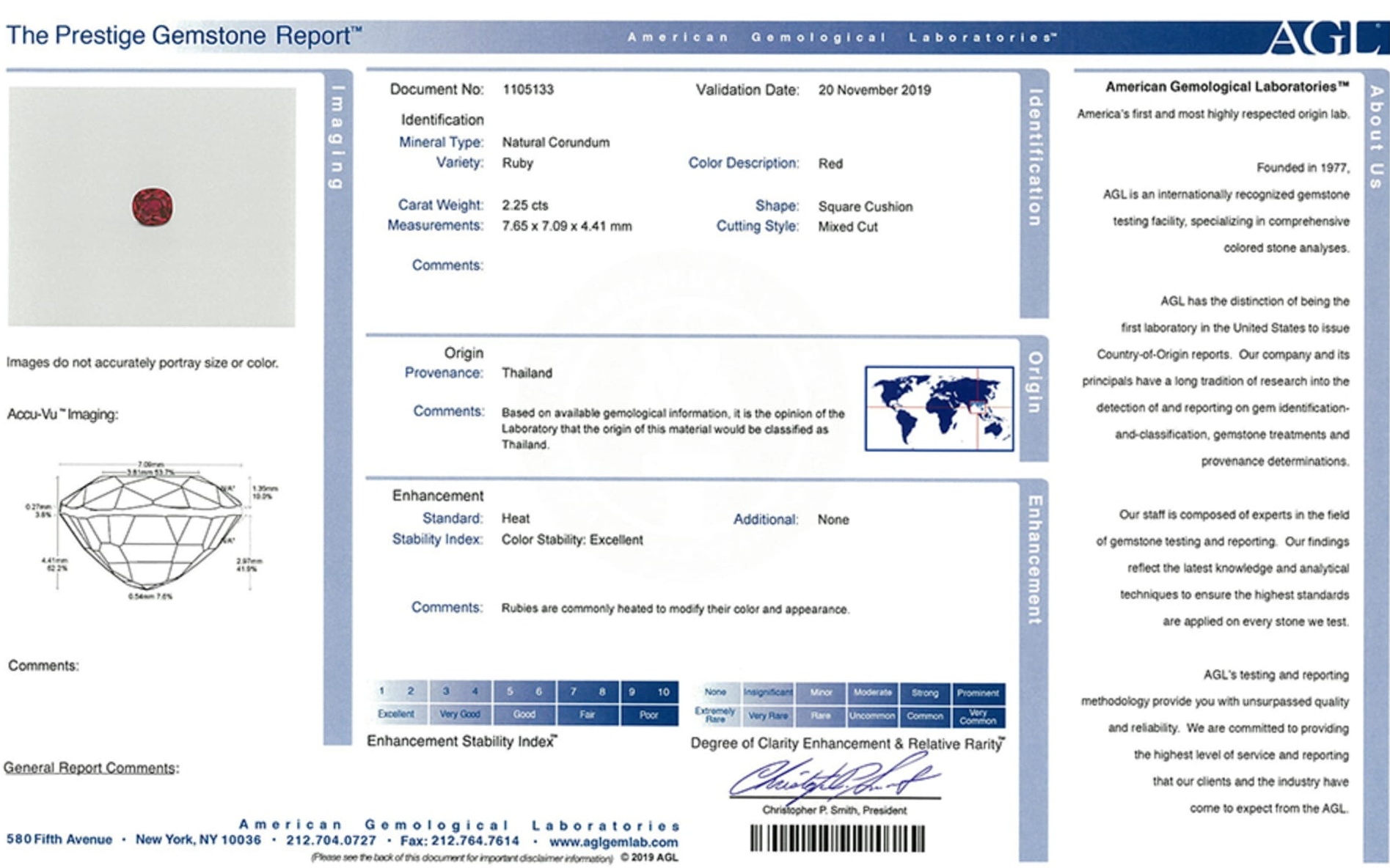Click enhancement standard value Heat

pos(516,518)
